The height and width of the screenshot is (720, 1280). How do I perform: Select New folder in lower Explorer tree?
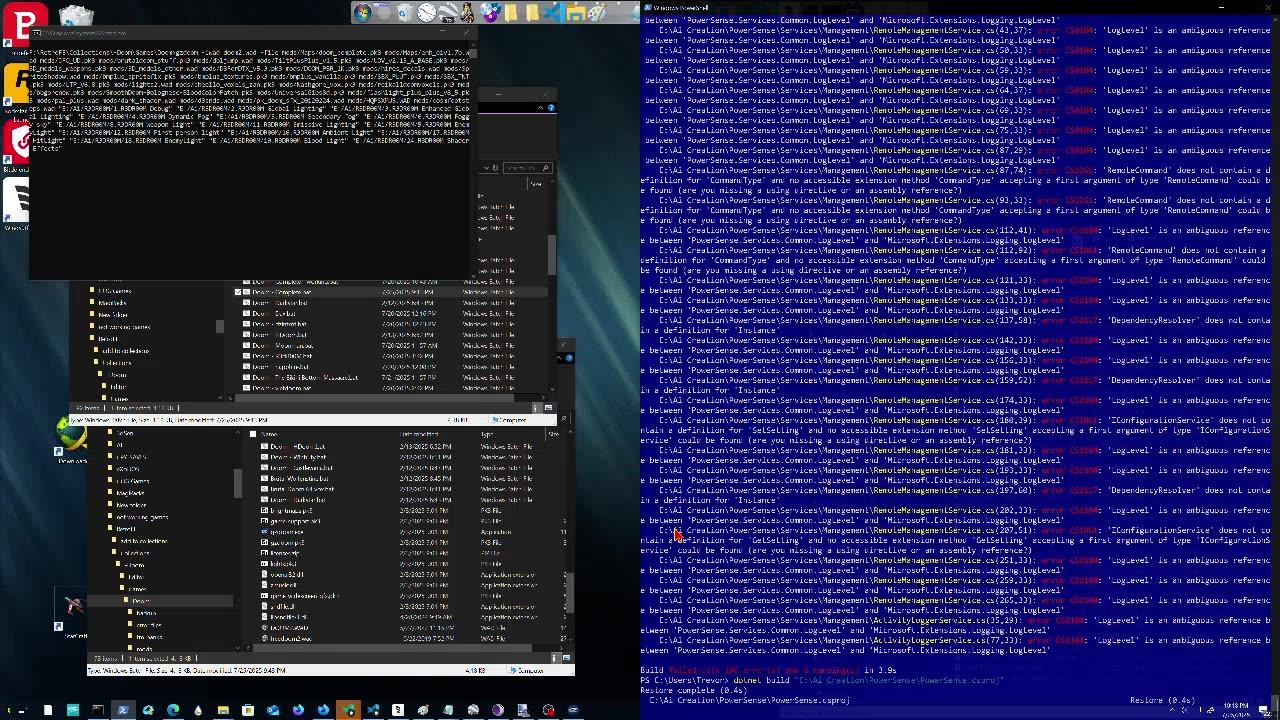point(131,505)
